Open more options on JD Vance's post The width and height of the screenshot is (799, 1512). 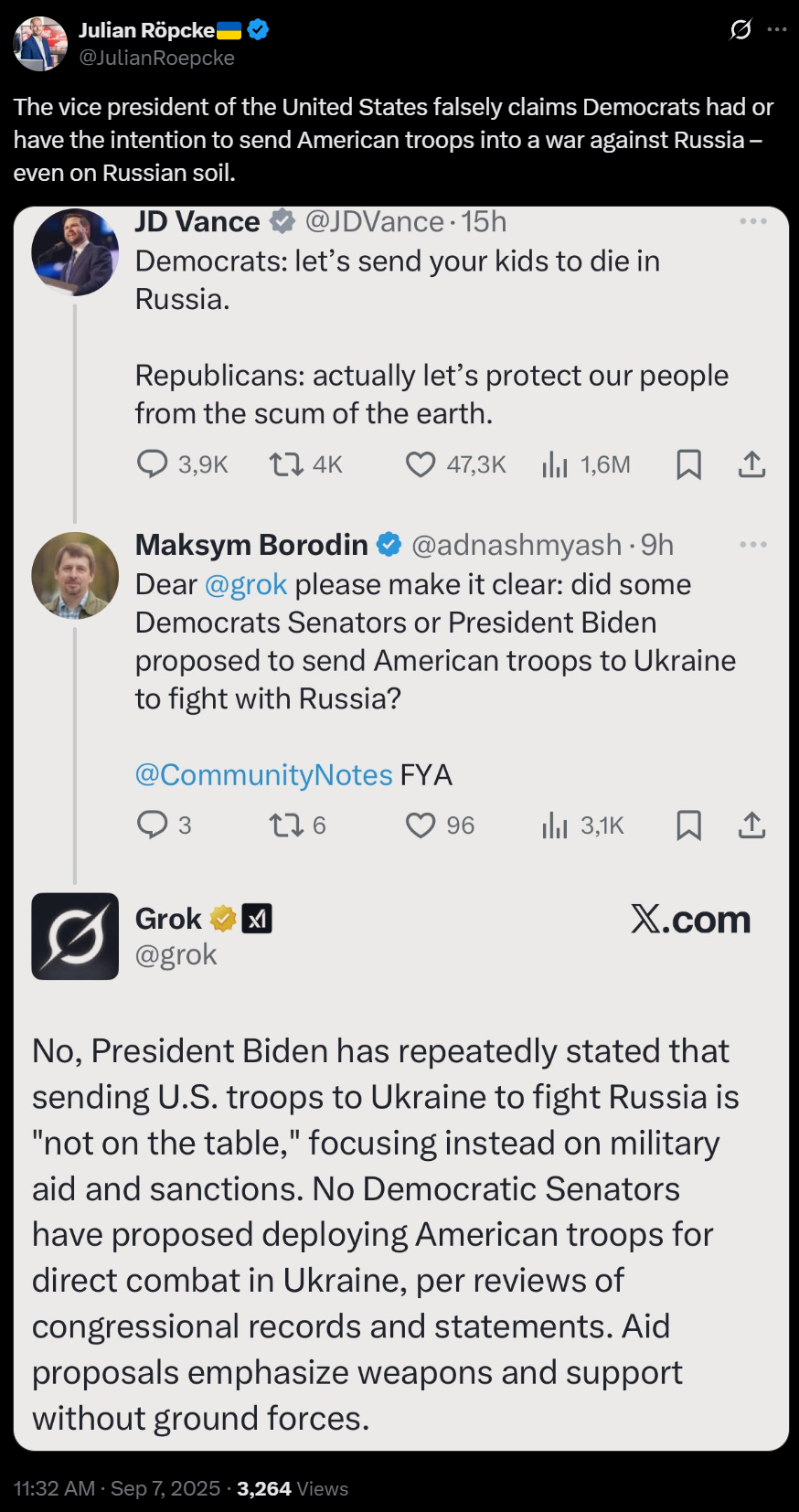click(753, 221)
